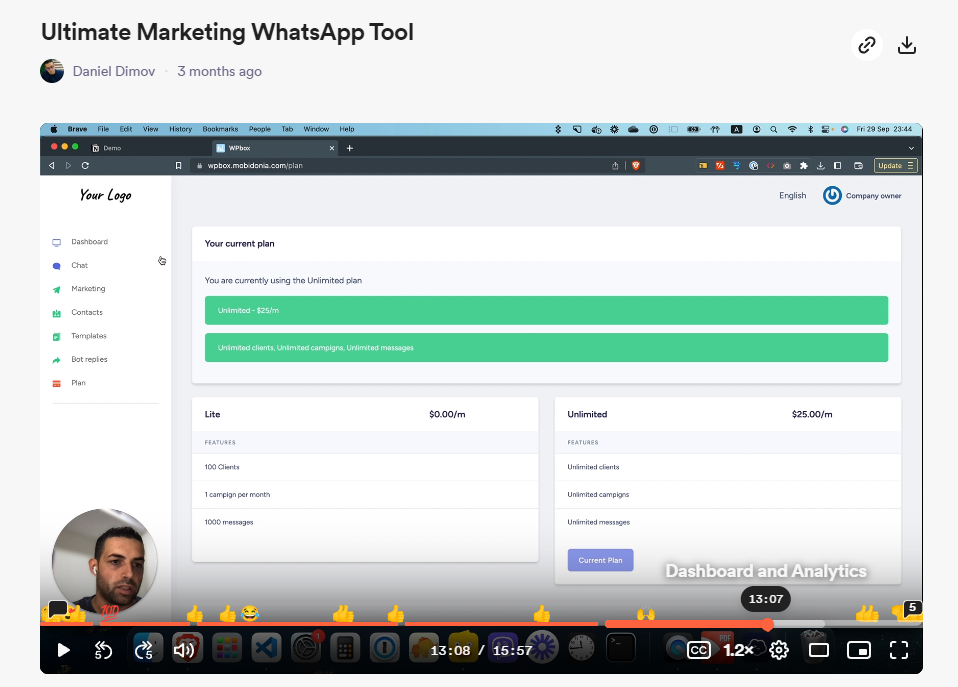Switch to theater mode view
Screen dimensions: 958x687
819,650
